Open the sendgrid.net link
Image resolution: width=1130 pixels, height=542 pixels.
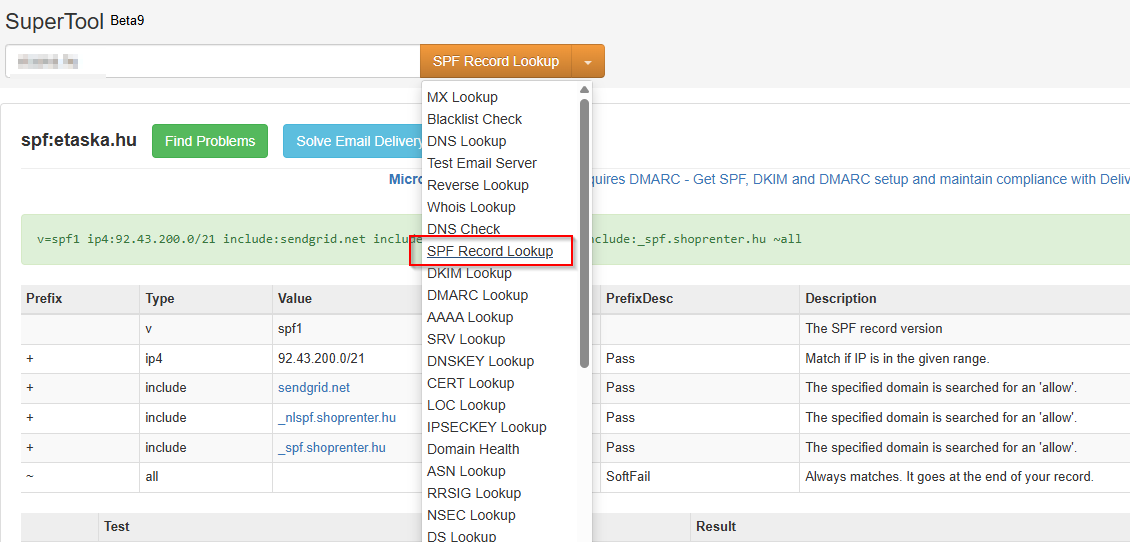tap(313, 388)
